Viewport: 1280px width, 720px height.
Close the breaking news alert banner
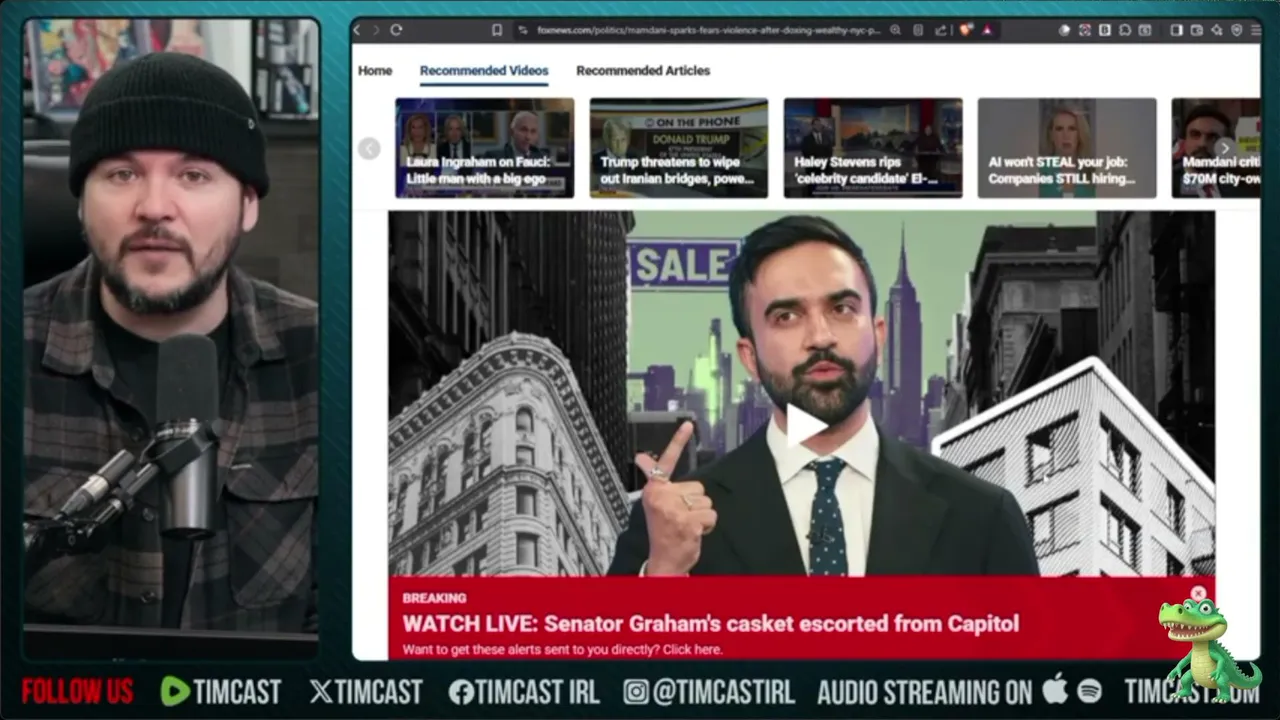tap(1198, 593)
